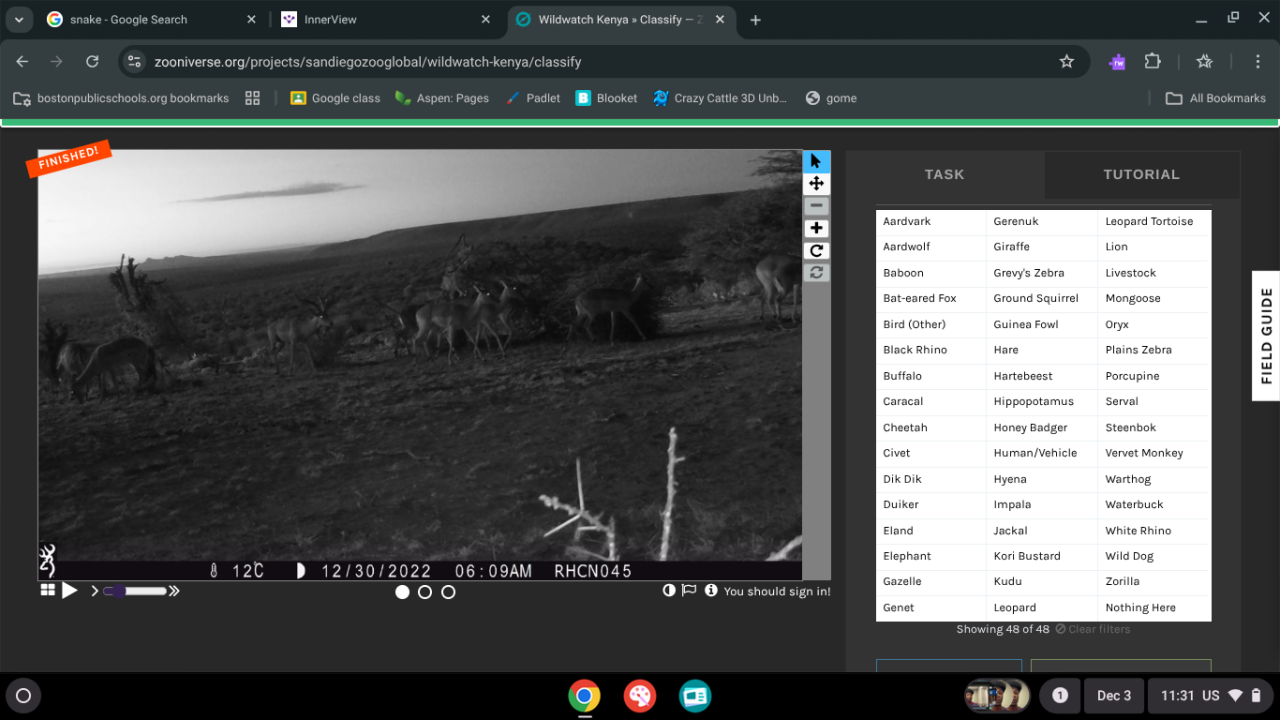Play the image sequence

click(70, 591)
